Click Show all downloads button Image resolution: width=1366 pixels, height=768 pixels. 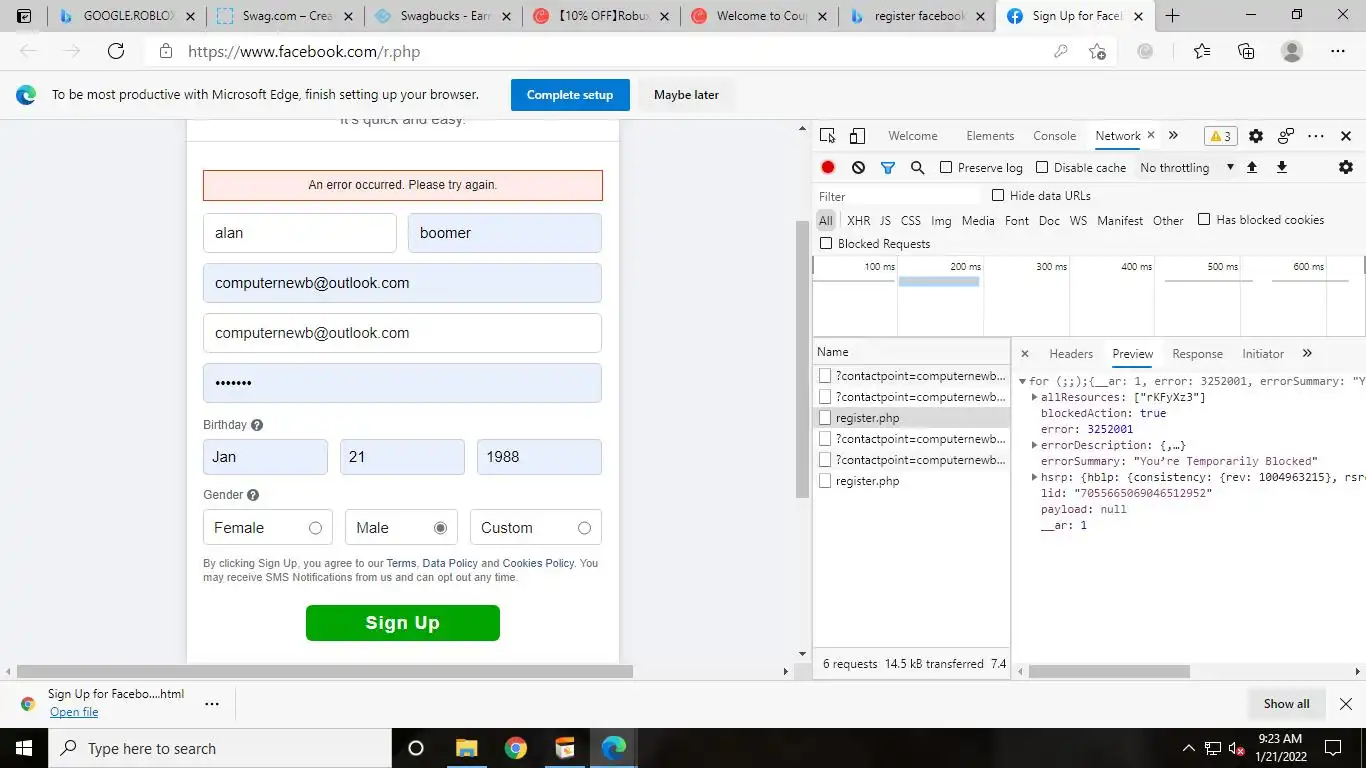(1286, 704)
